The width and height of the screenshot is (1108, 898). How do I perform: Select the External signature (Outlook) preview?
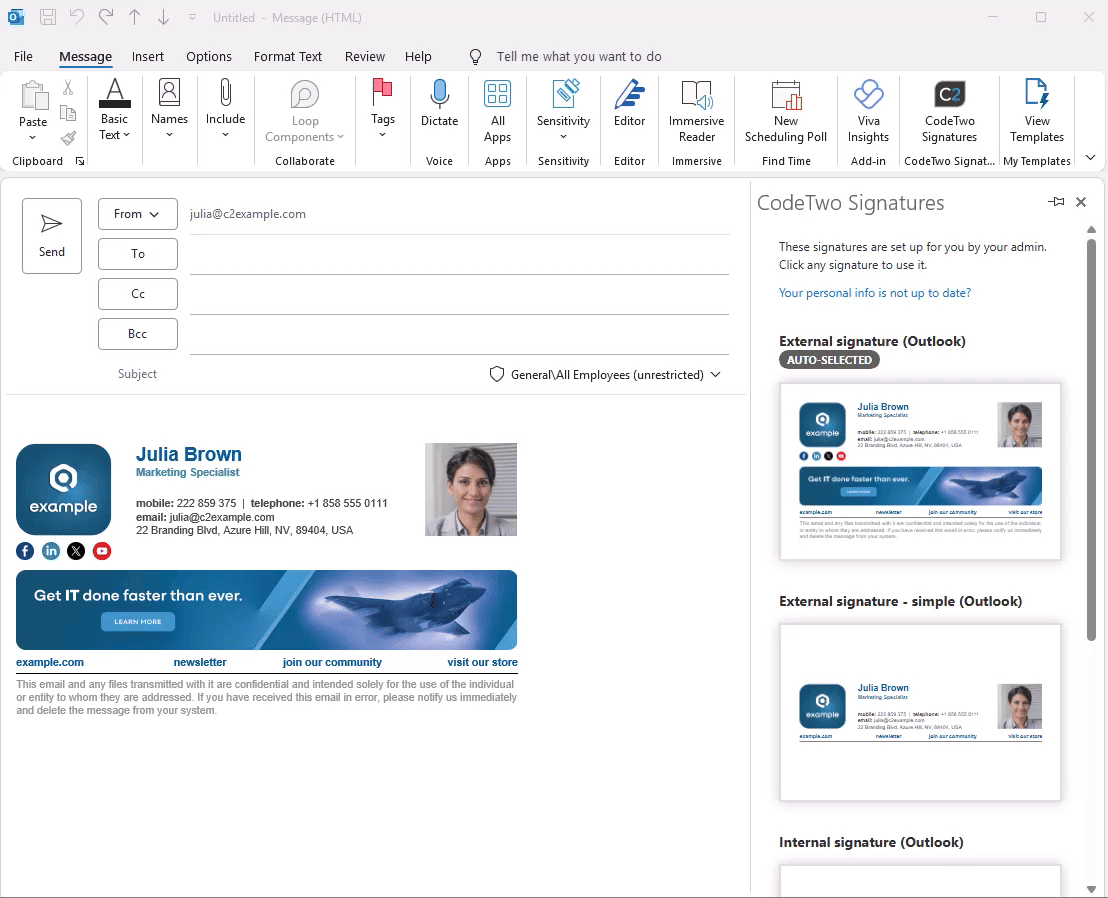920,471
